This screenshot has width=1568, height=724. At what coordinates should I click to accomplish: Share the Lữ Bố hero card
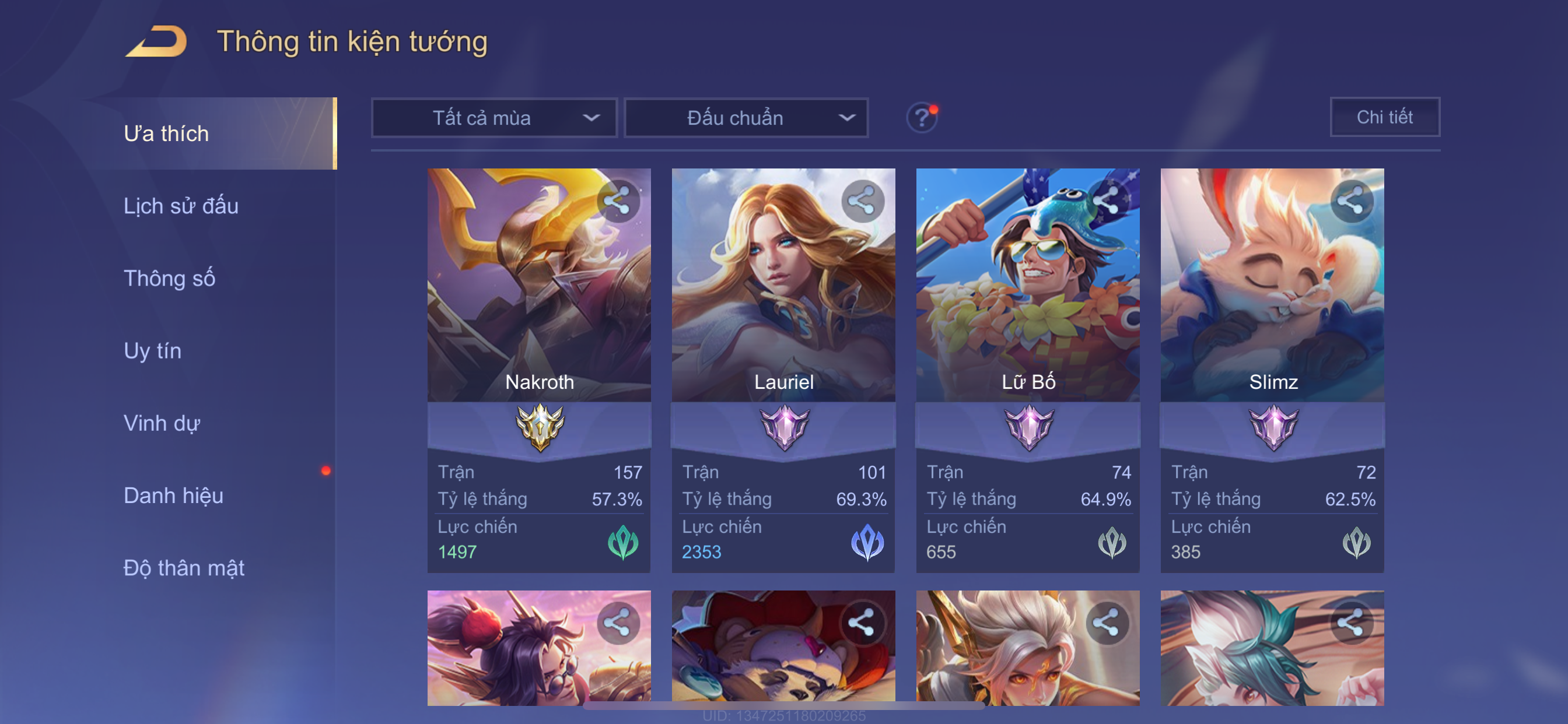(x=1107, y=201)
